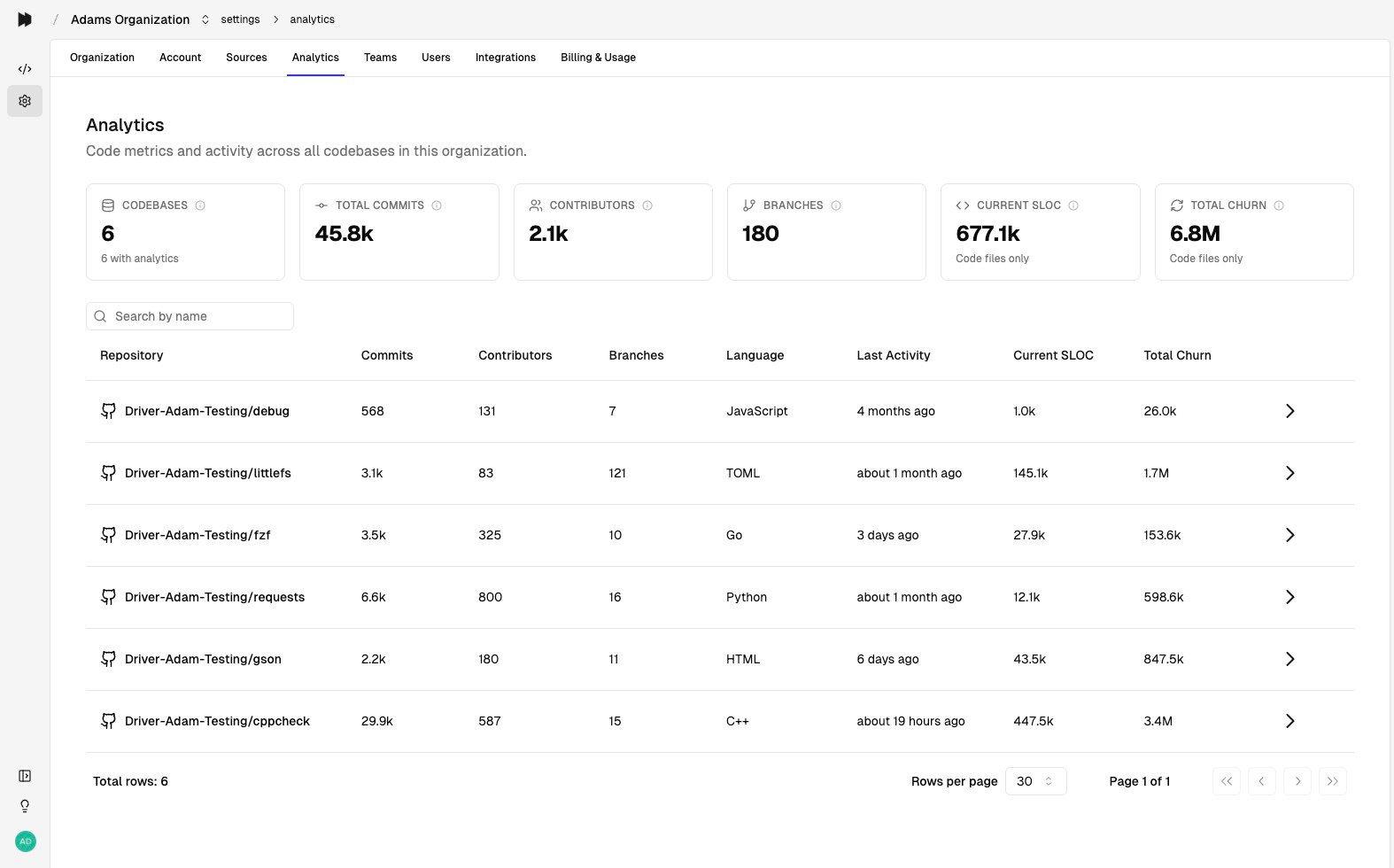Focus the Search by name field
Screen dimensions: 1394x868
coord(190,316)
